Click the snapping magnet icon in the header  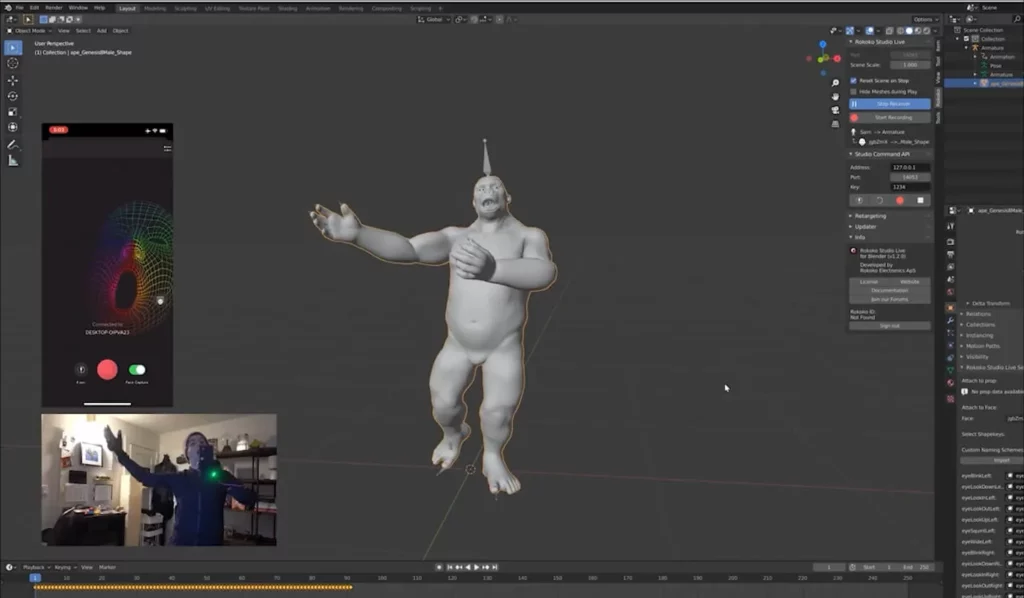pyautogui.click(x=458, y=20)
